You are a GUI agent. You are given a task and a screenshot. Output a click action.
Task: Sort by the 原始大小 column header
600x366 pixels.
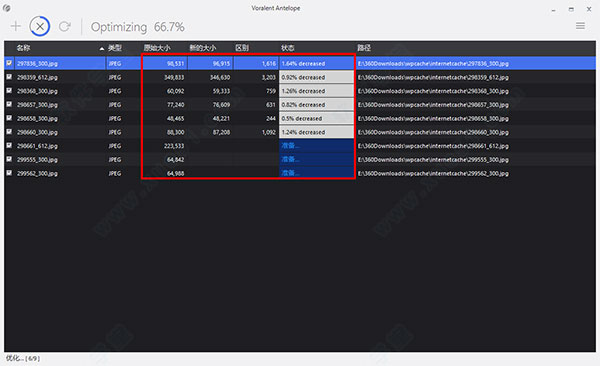pyautogui.click(x=157, y=48)
